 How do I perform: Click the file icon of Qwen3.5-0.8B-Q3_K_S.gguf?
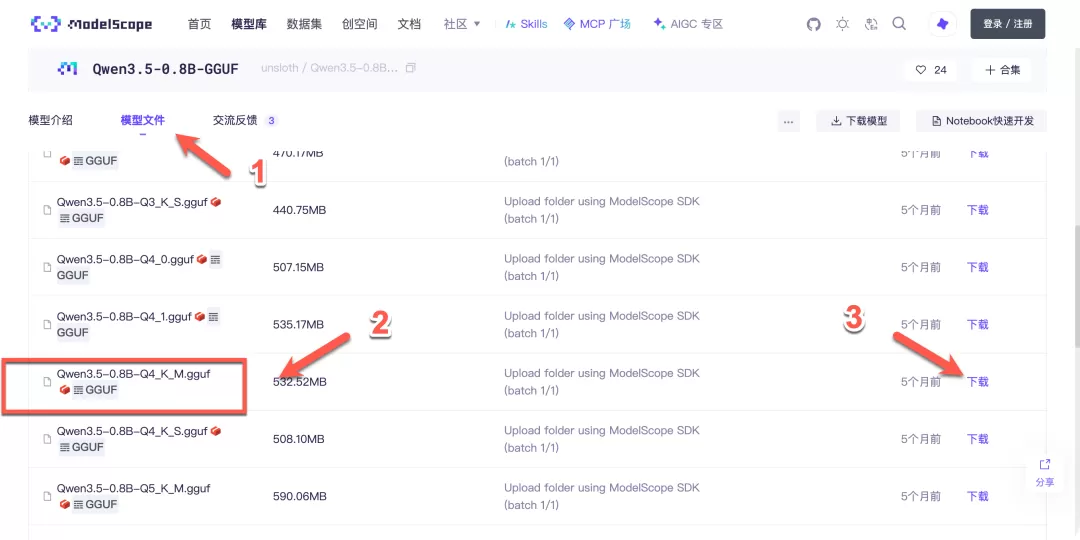tap(48, 210)
